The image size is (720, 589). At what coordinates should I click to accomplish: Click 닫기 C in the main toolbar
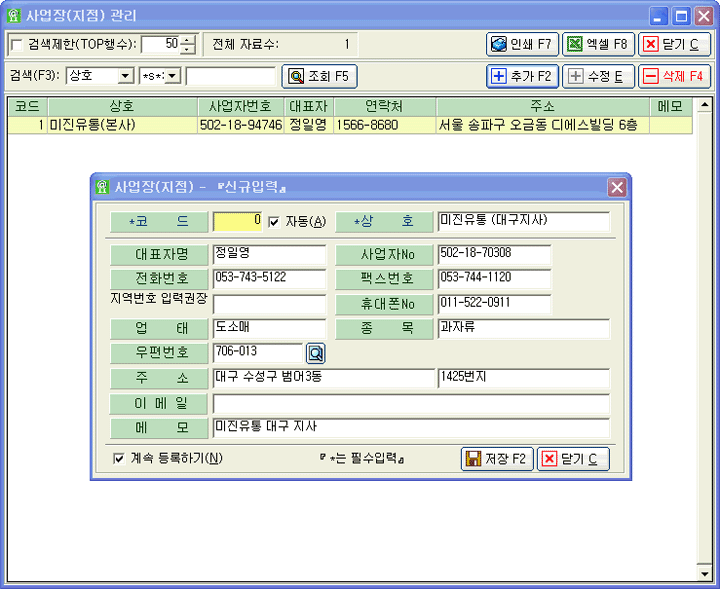pyautogui.click(x=674, y=45)
